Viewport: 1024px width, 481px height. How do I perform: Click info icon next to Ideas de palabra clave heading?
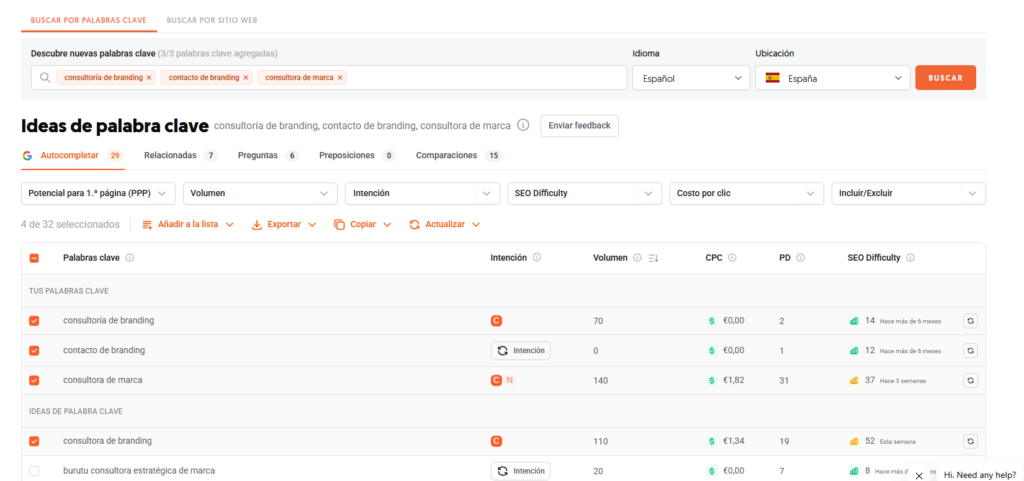coord(523,126)
